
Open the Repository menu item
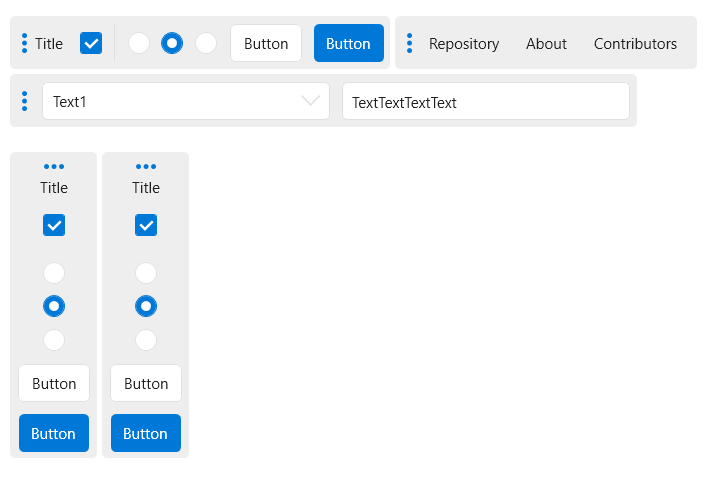(464, 43)
